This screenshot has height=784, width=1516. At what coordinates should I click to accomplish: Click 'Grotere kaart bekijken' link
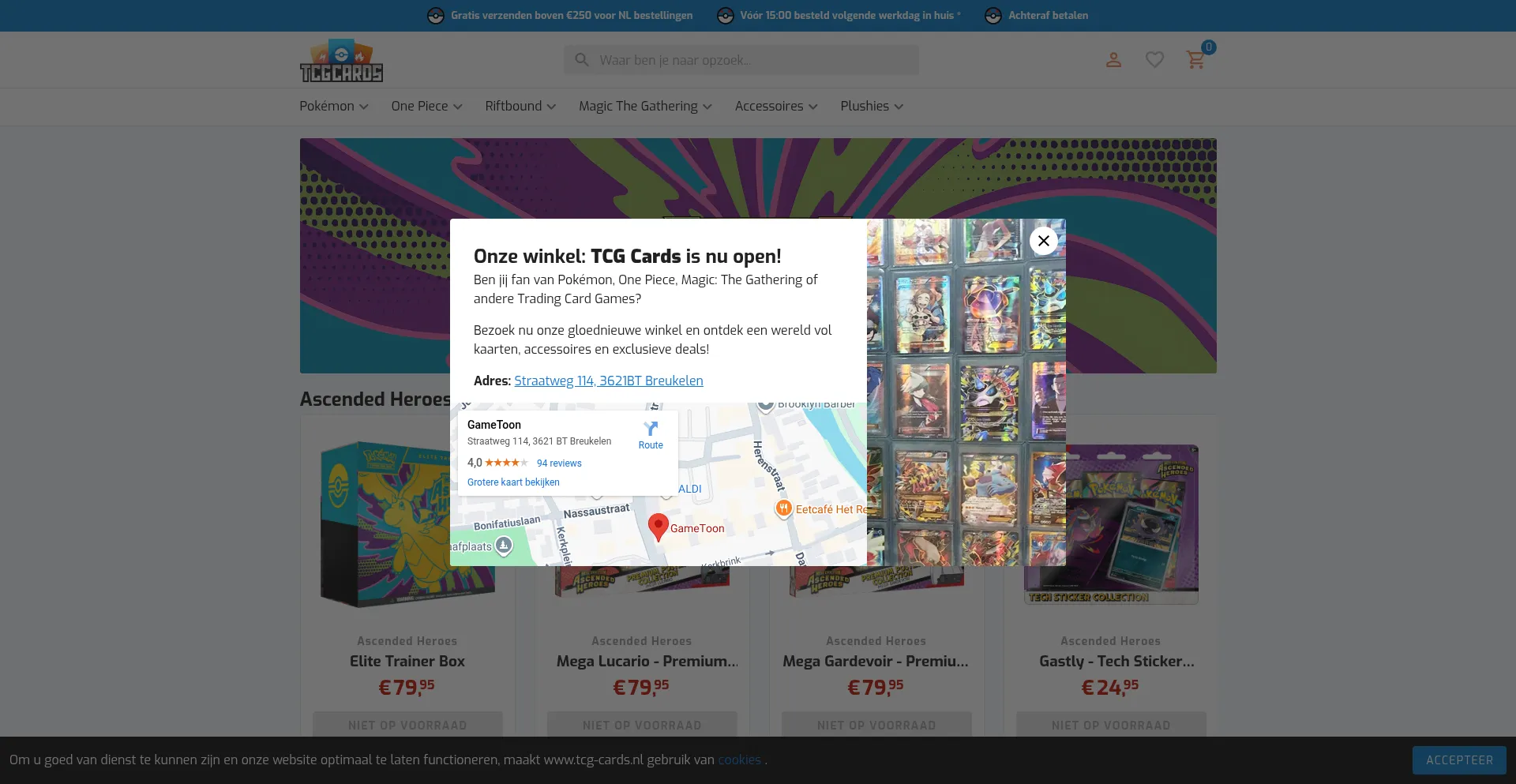click(x=513, y=482)
